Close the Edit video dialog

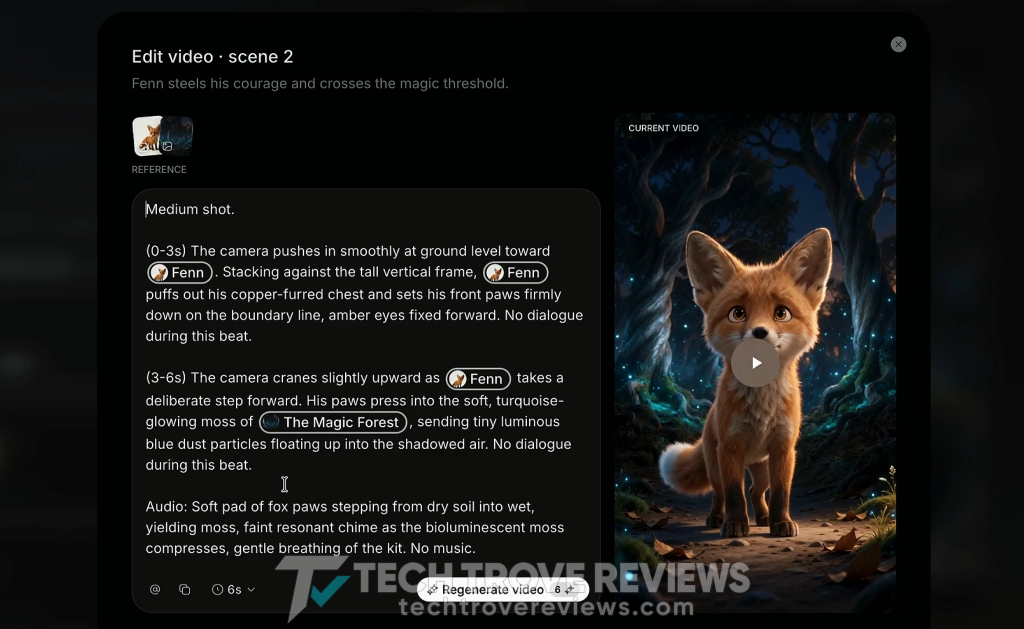899,44
